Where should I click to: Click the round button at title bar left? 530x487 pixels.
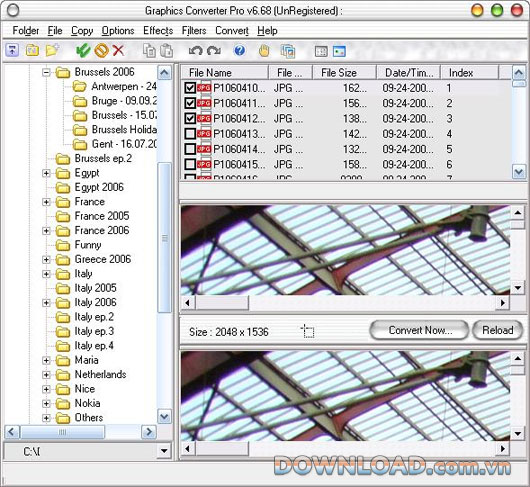click(x=13, y=11)
